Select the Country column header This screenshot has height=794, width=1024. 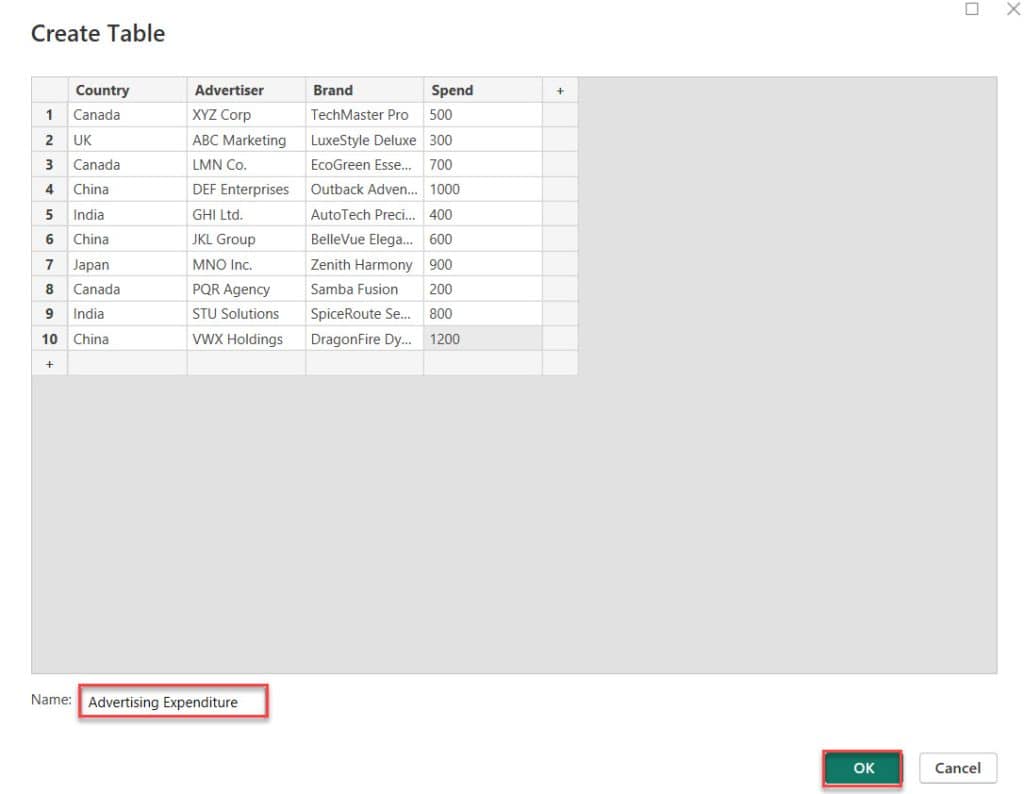(127, 90)
